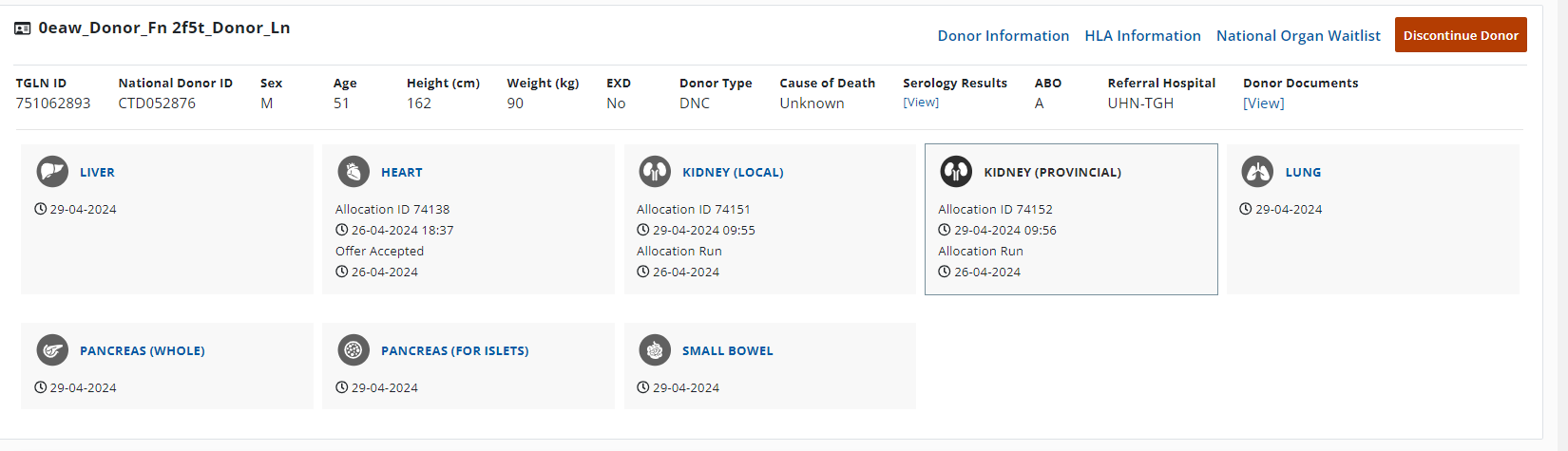Click the Heart organ icon
1568x451 pixels.
click(x=354, y=172)
